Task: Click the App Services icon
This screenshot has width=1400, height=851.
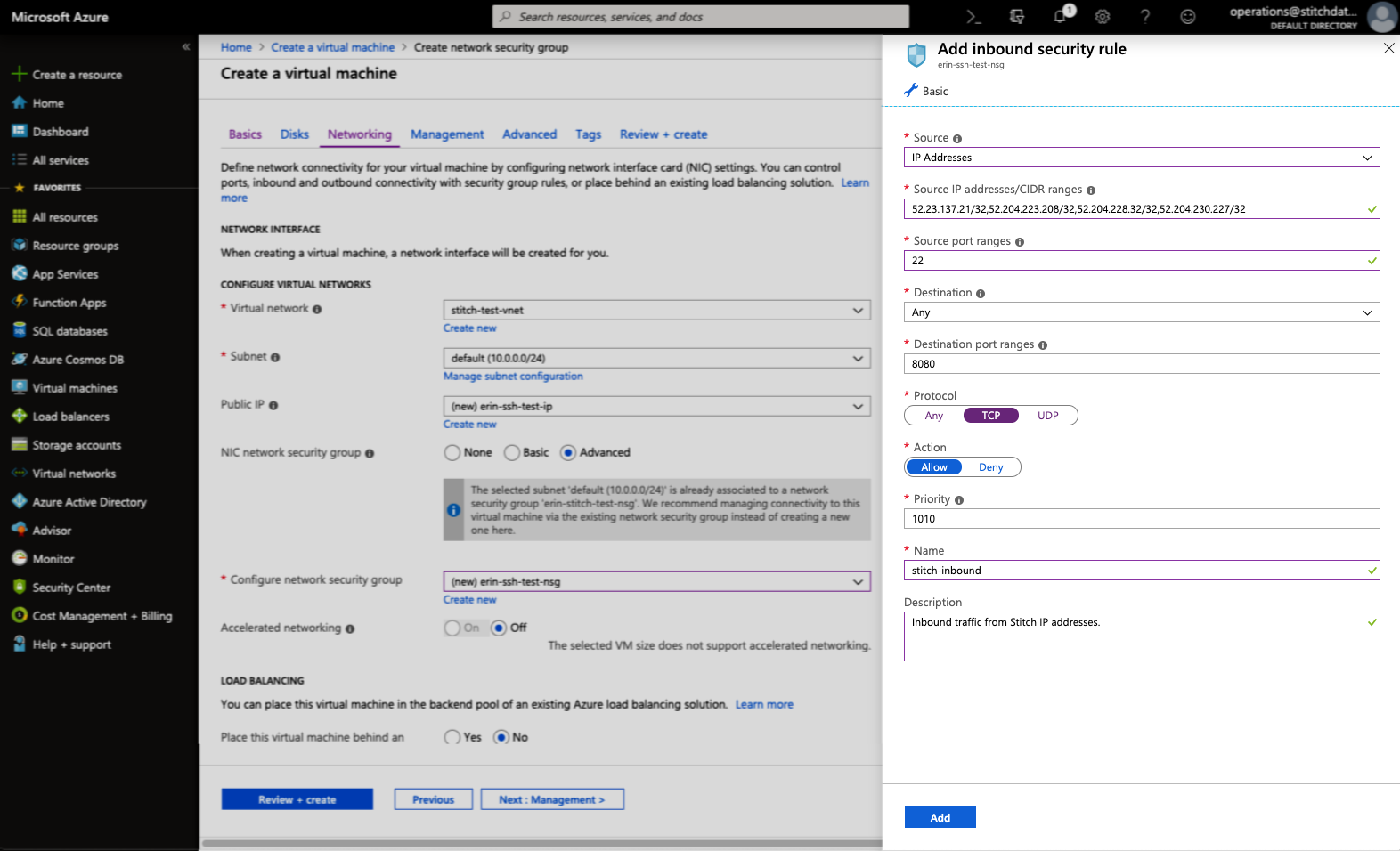Action: (x=20, y=273)
